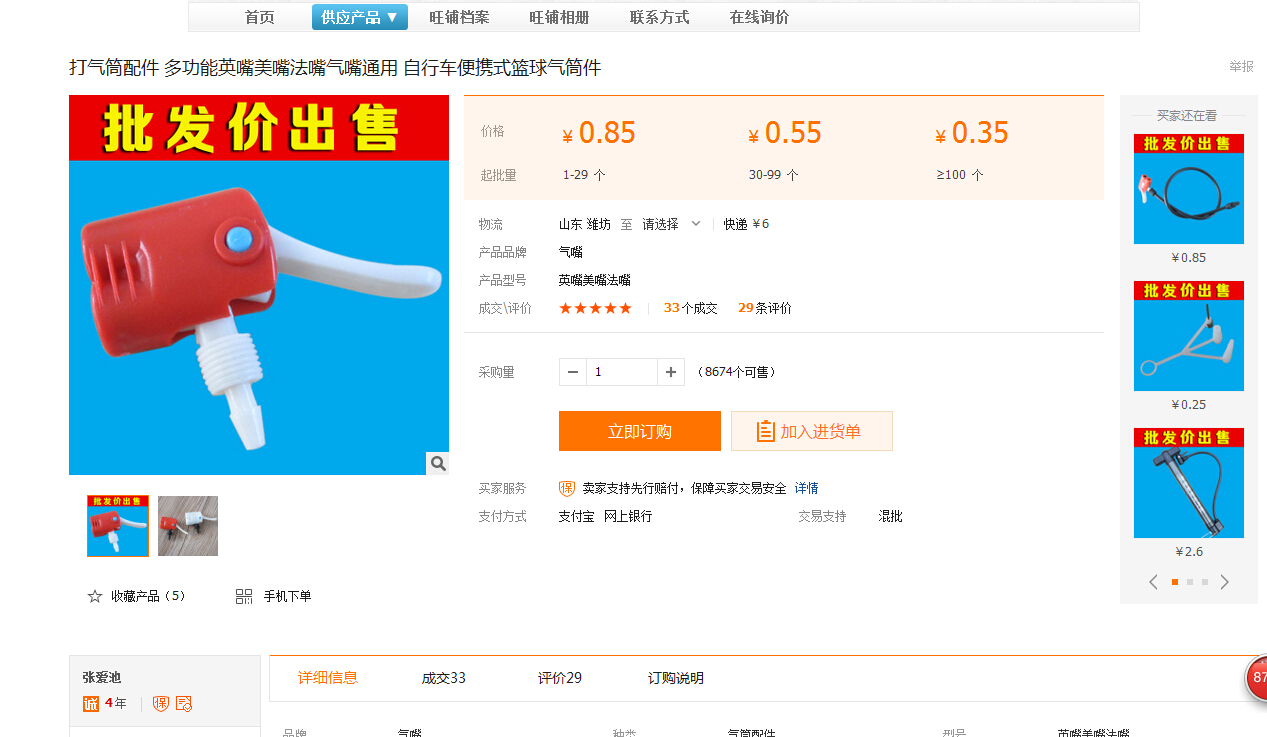This screenshot has height=737, width=1267.
Task: Switch to the 成交33 tab
Action: [443, 678]
